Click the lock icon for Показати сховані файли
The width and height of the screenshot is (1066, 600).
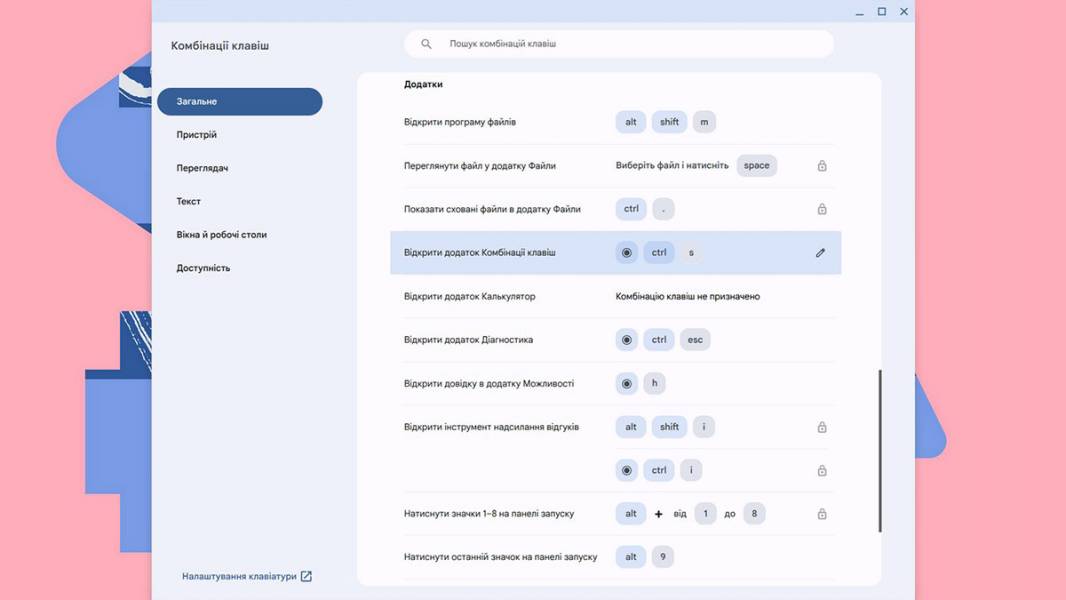[x=822, y=209]
